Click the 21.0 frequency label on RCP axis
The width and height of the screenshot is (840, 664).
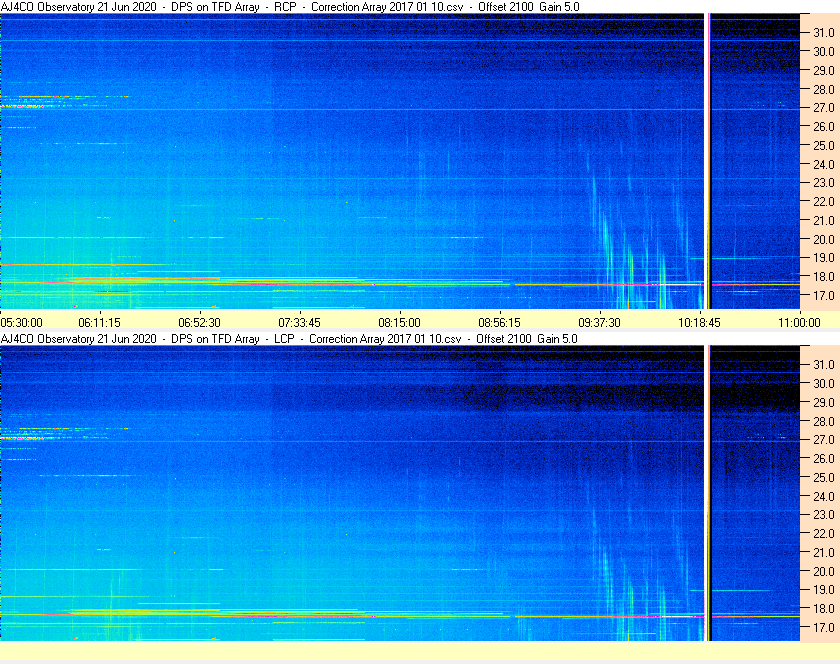pyautogui.click(x=824, y=220)
